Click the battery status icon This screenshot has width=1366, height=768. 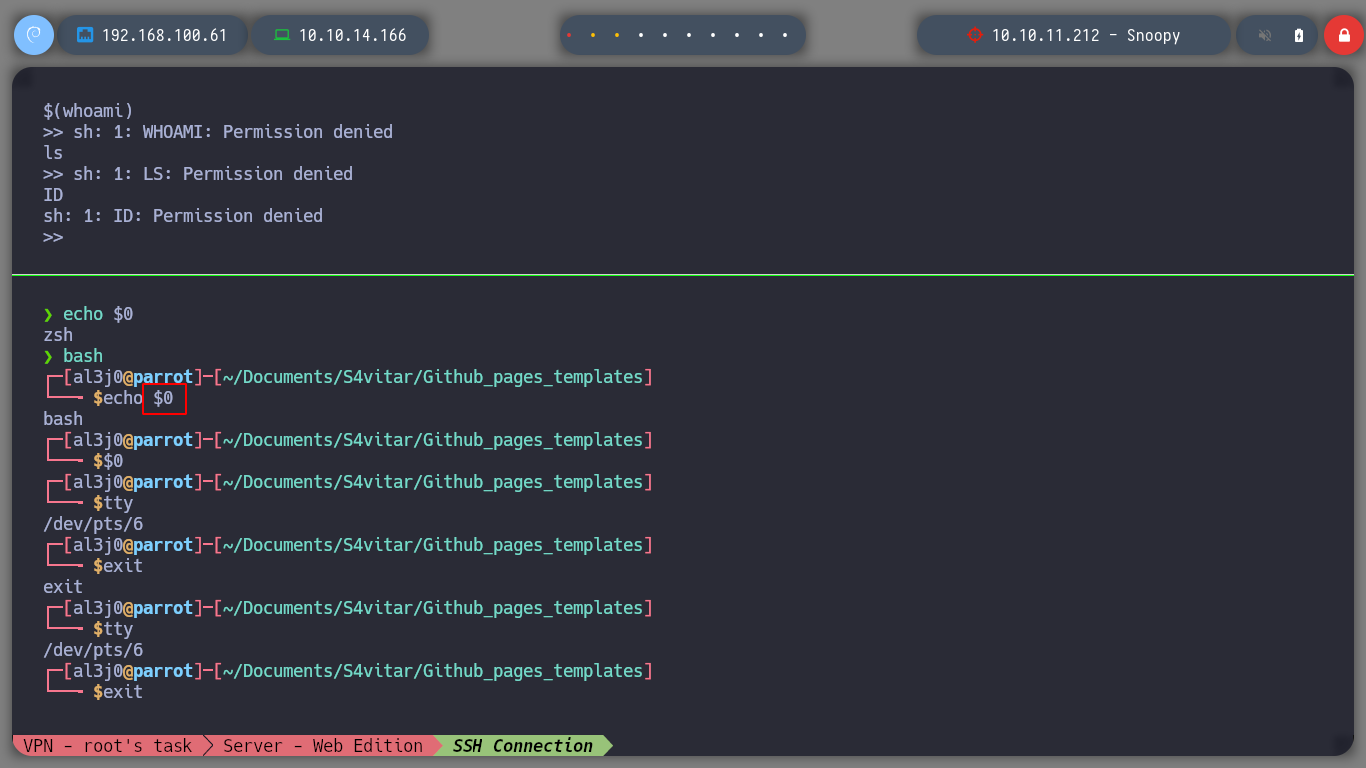point(1299,35)
